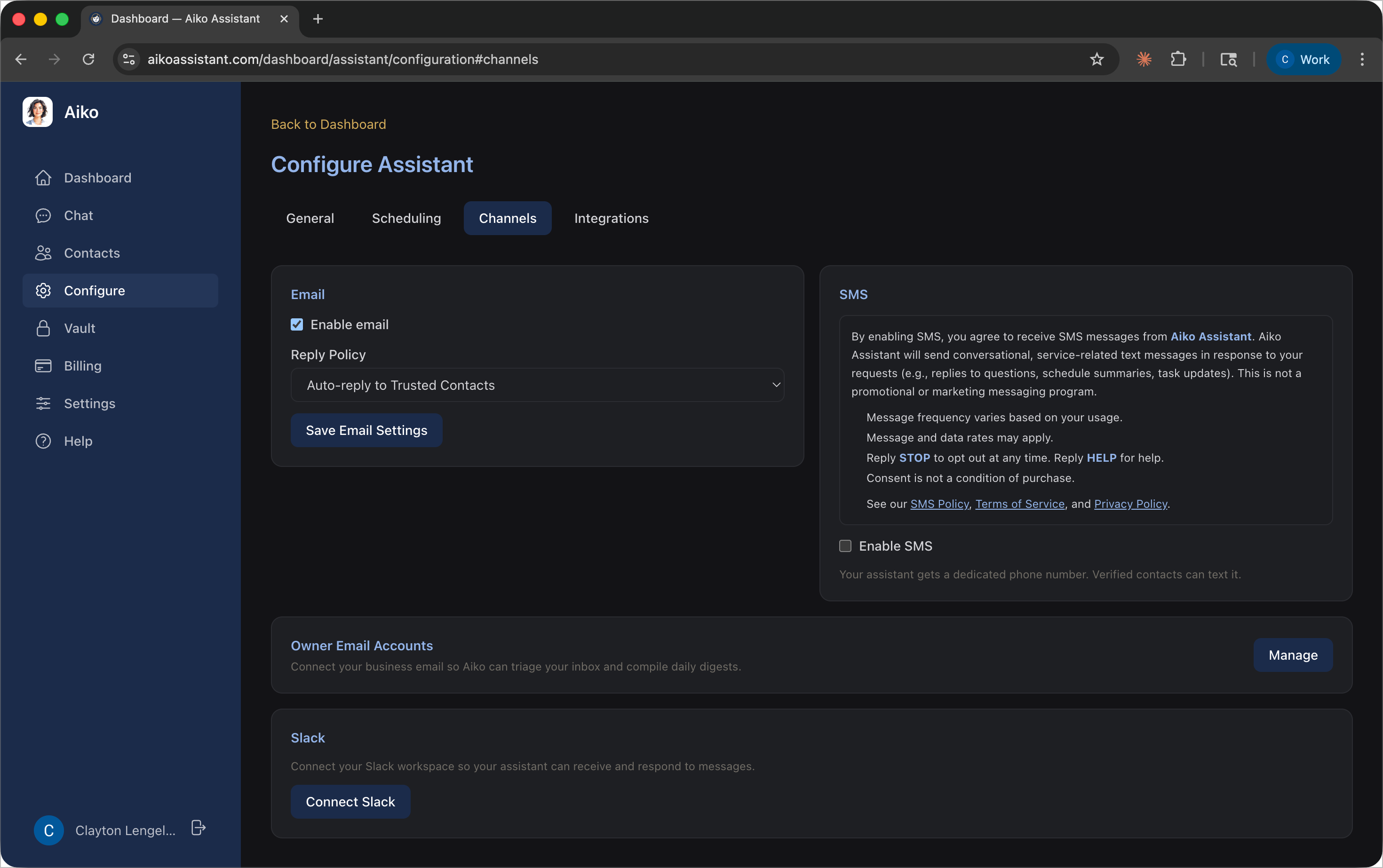Click the Connect Slack button
The width and height of the screenshot is (1383, 868).
point(350,802)
